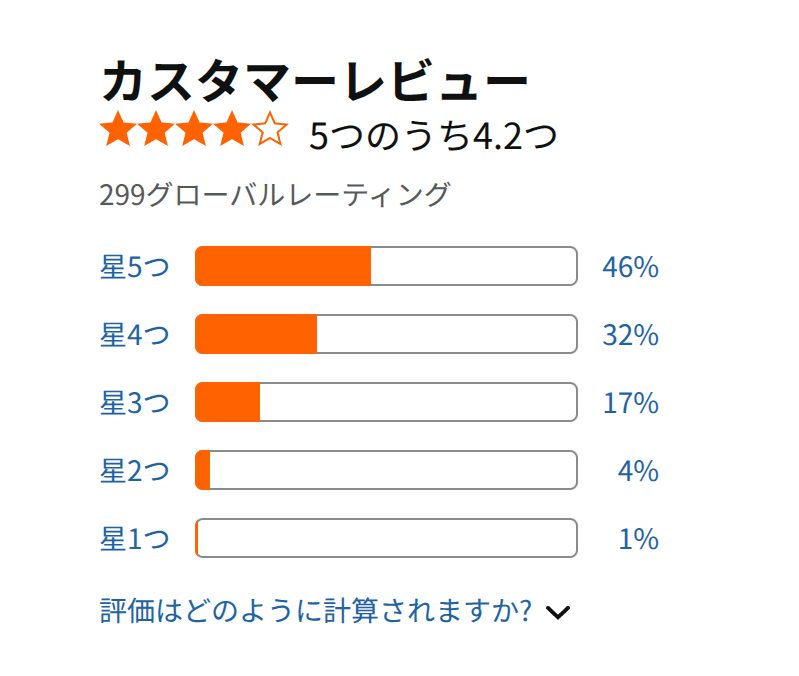Select the 星1つ rating label
This screenshot has width=799, height=676.
[x=135, y=538]
